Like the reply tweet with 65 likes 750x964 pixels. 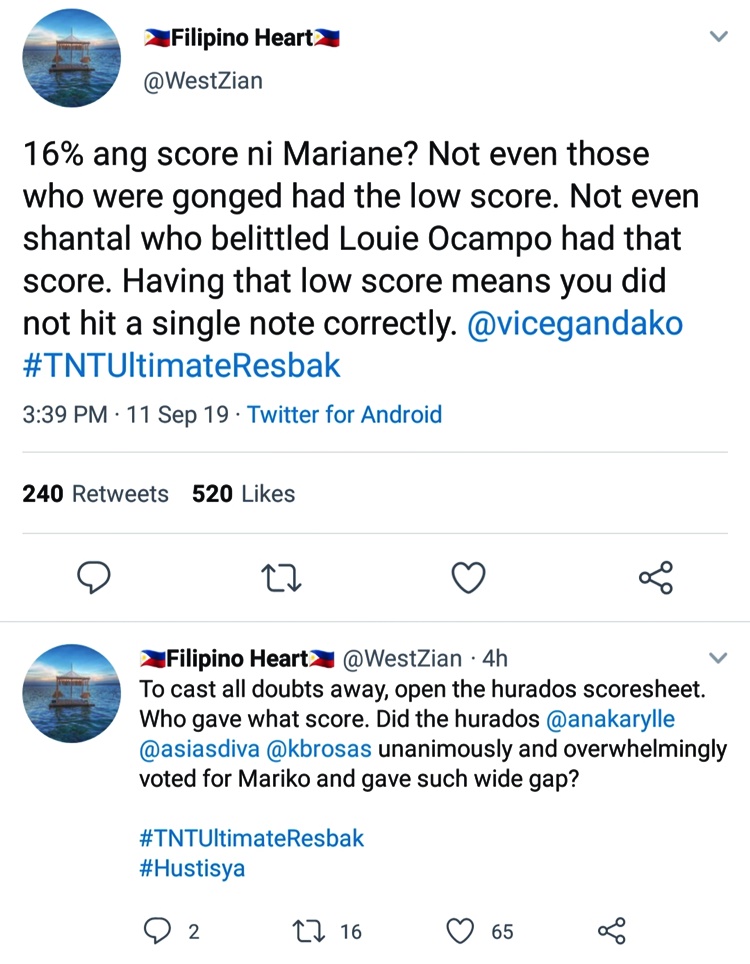[460, 931]
